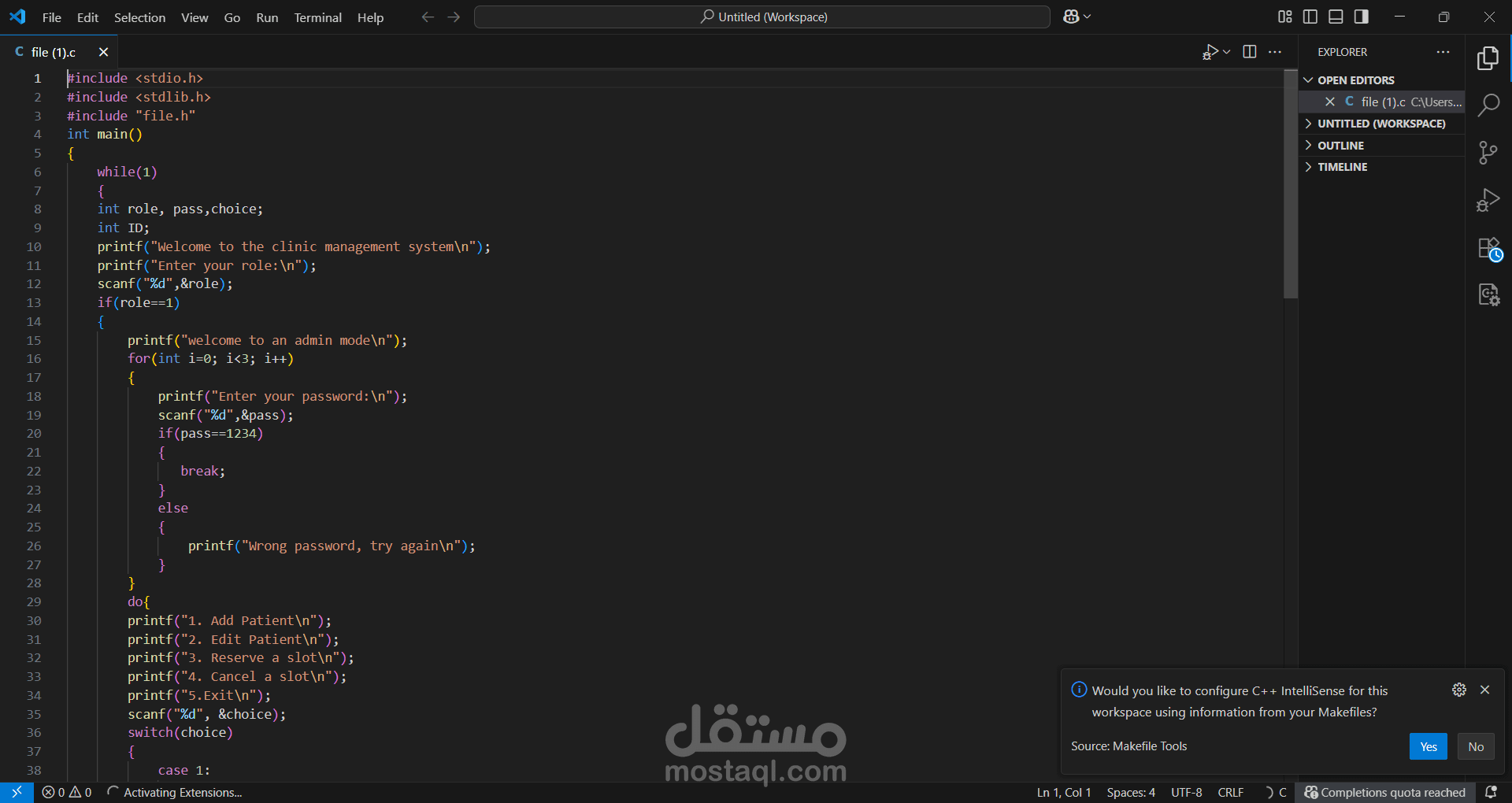The image size is (1512, 803).
Task: Click the remote window indicator in status bar
Action: click(17, 793)
